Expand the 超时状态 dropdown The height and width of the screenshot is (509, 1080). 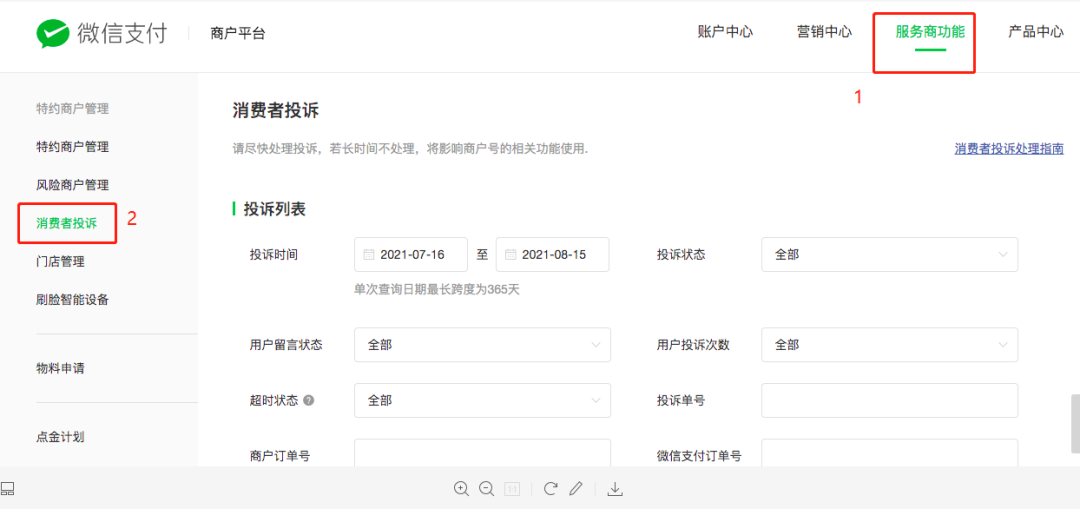(482, 400)
